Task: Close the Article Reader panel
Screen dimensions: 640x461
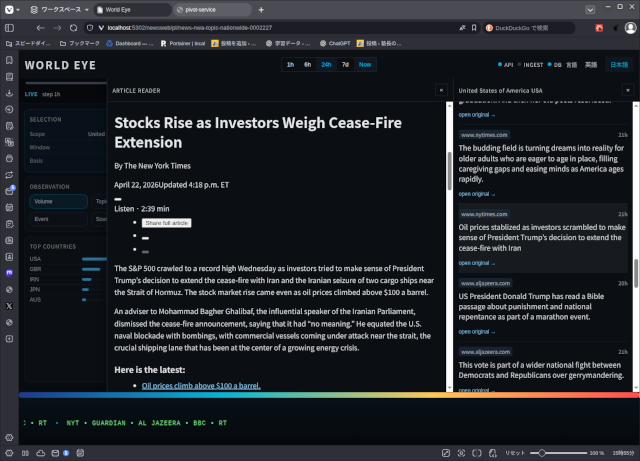Action: click(441, 90)
